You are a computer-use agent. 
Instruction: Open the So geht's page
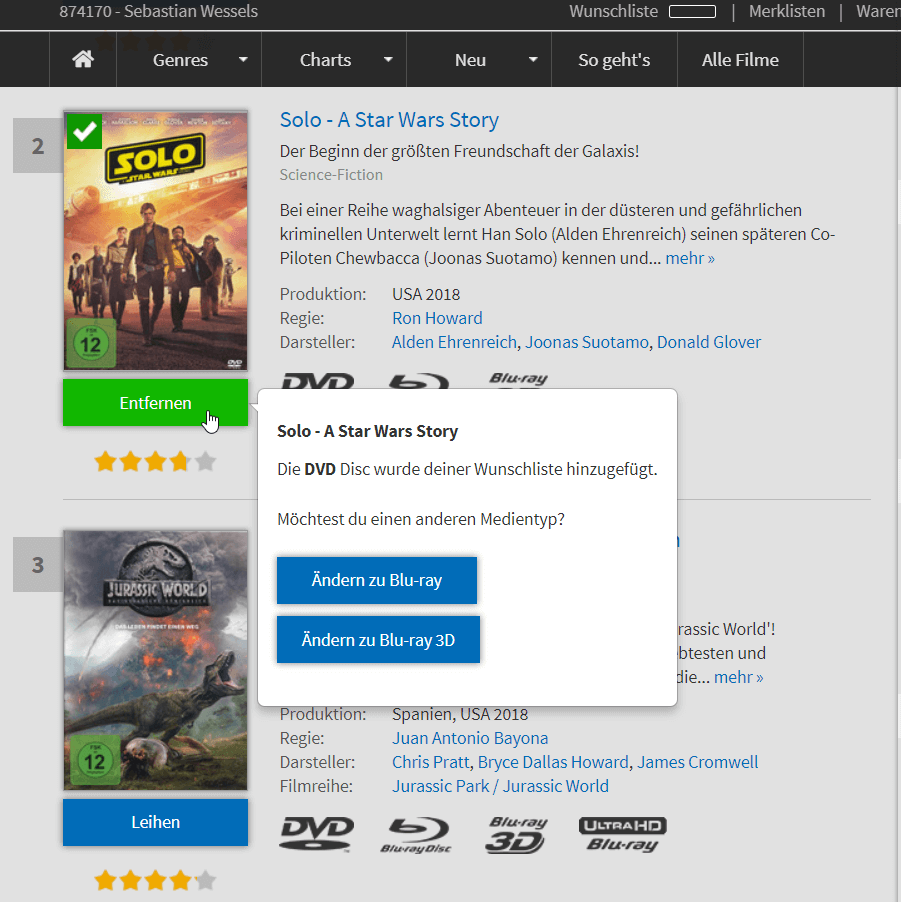(x=614, y=60)
